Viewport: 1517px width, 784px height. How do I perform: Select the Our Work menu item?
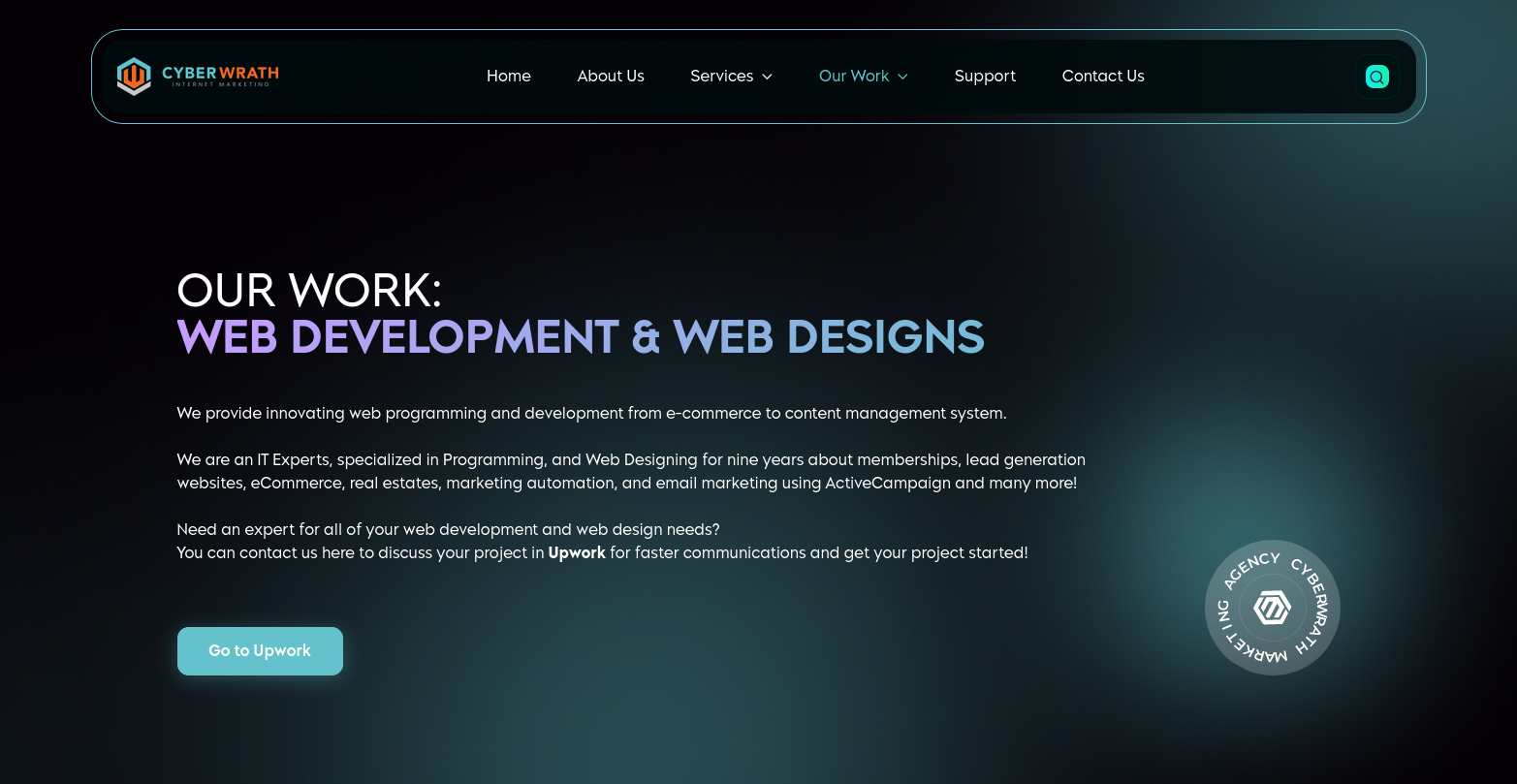pos(853,77)
